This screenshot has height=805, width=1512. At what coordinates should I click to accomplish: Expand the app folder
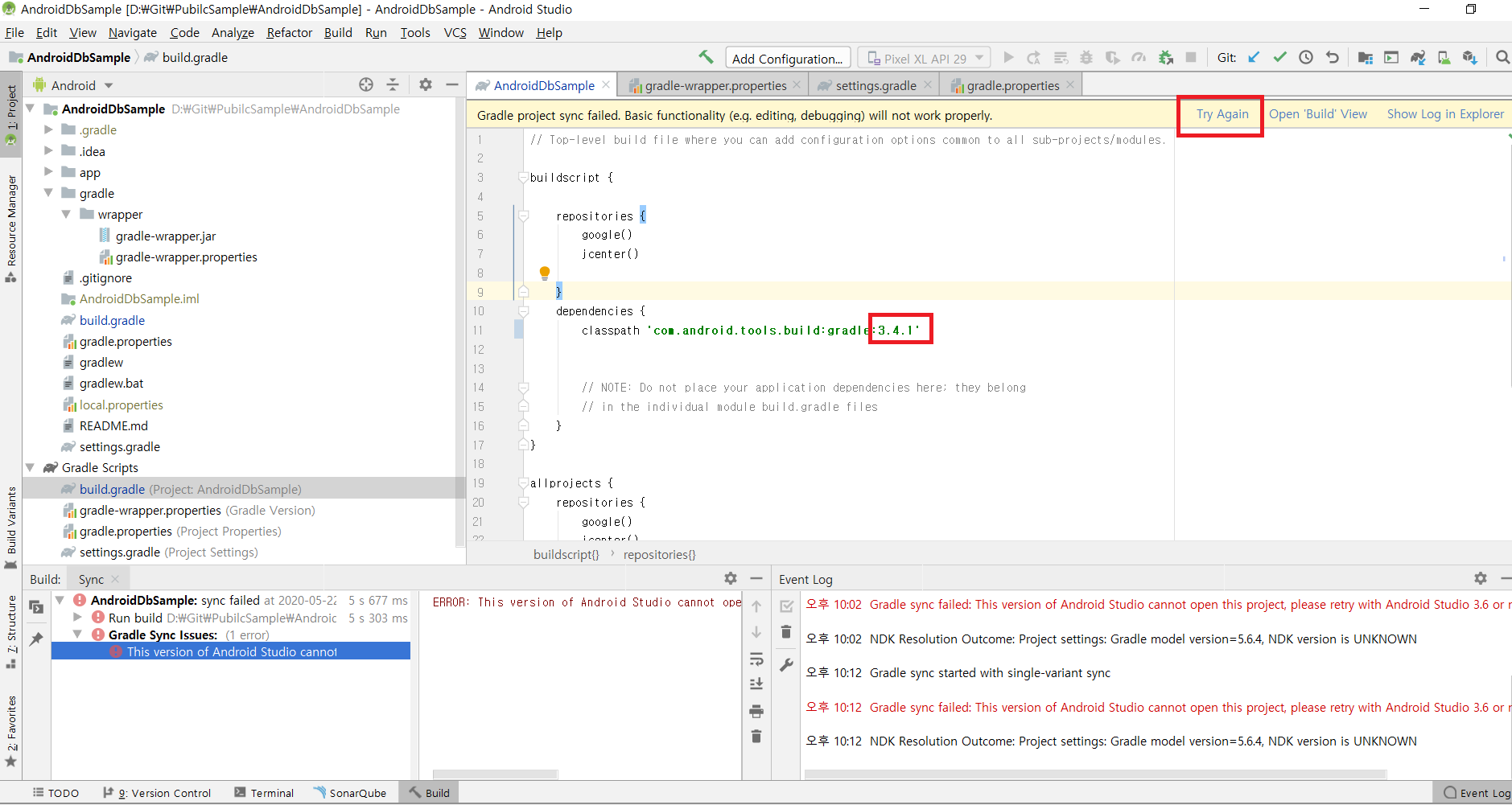point(48,172)
